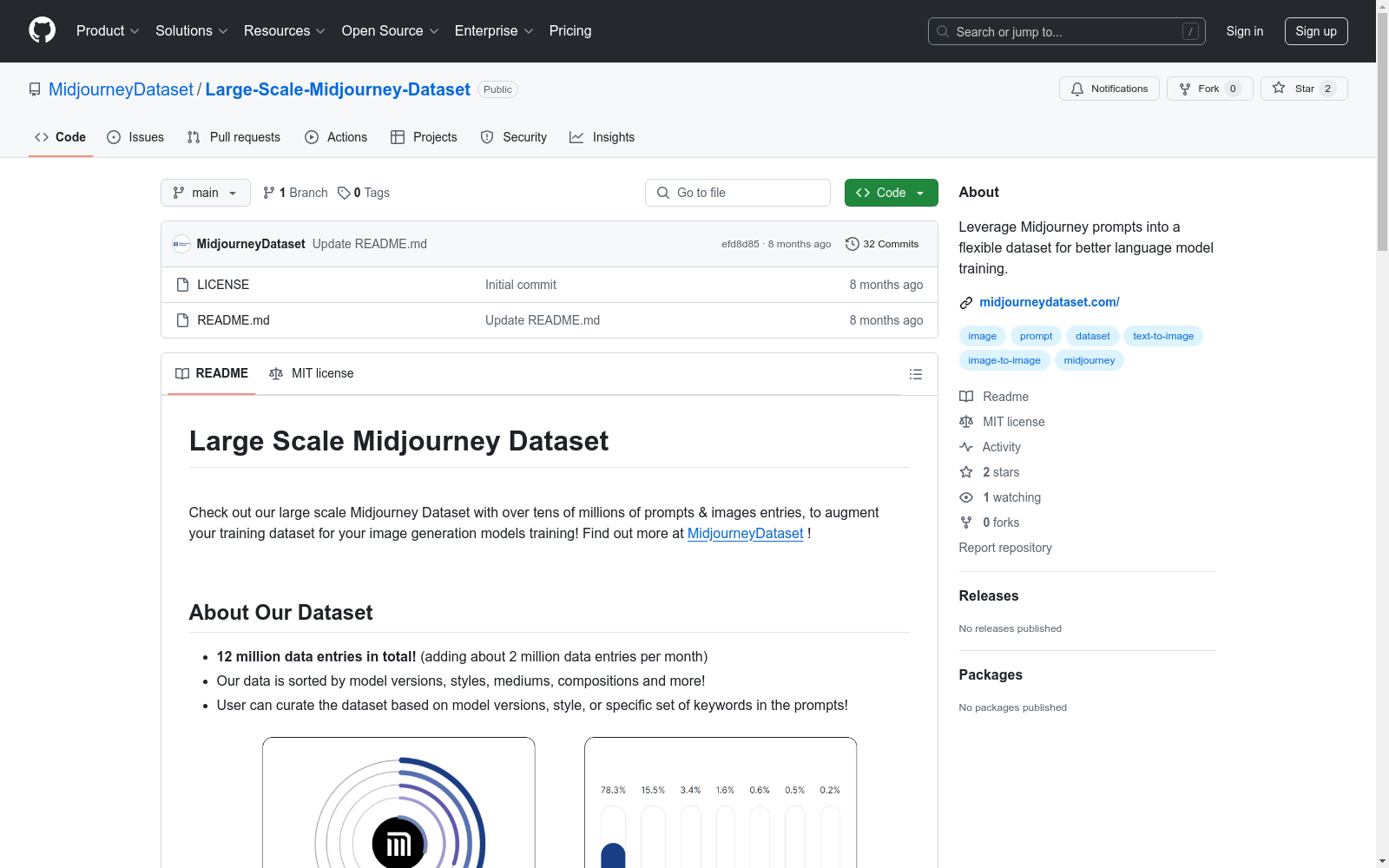This screenshot has width=1389, height=868.
Task: Open commit hash efd8d85
Action: 741,245
